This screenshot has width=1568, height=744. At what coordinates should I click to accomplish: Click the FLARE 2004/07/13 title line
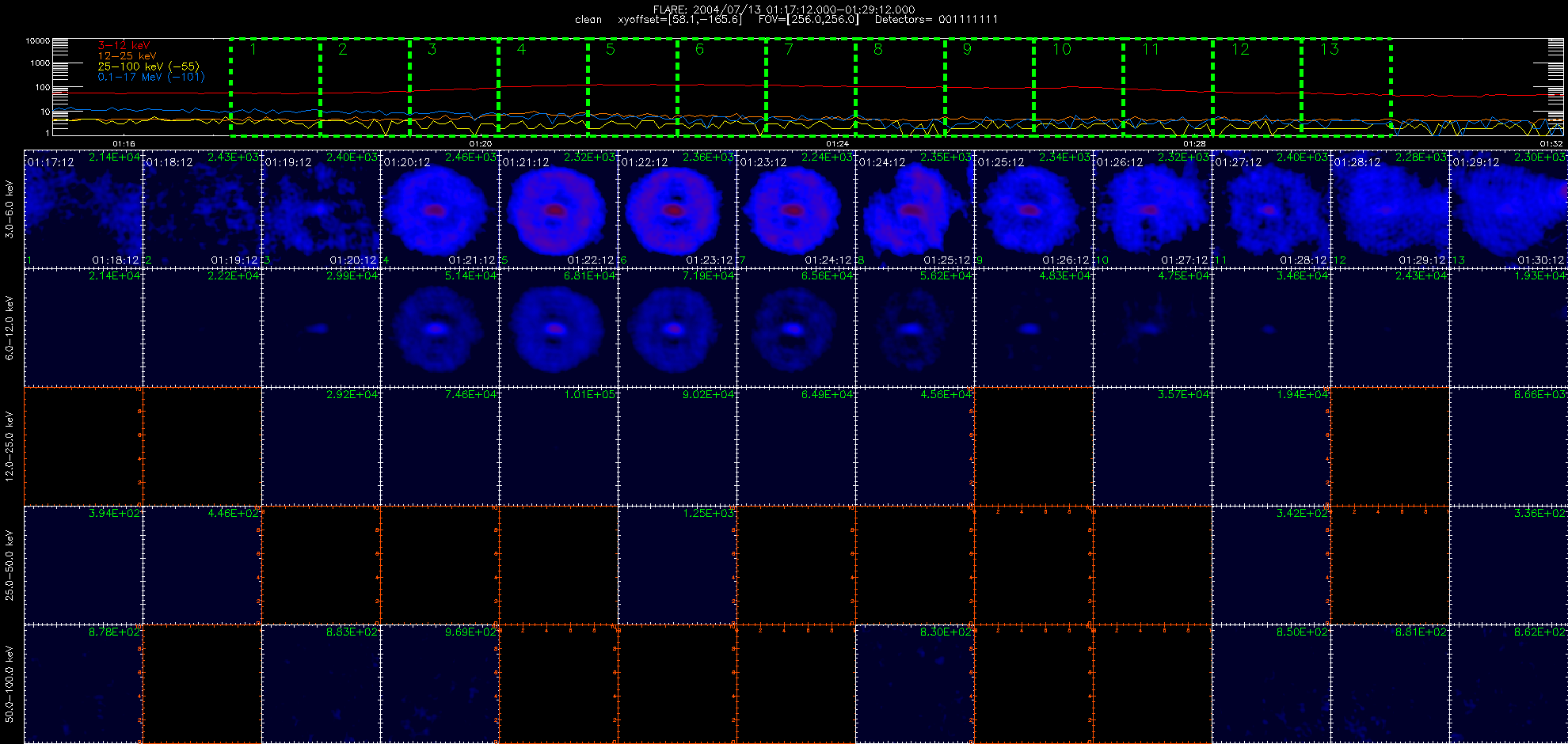point(784,9)
